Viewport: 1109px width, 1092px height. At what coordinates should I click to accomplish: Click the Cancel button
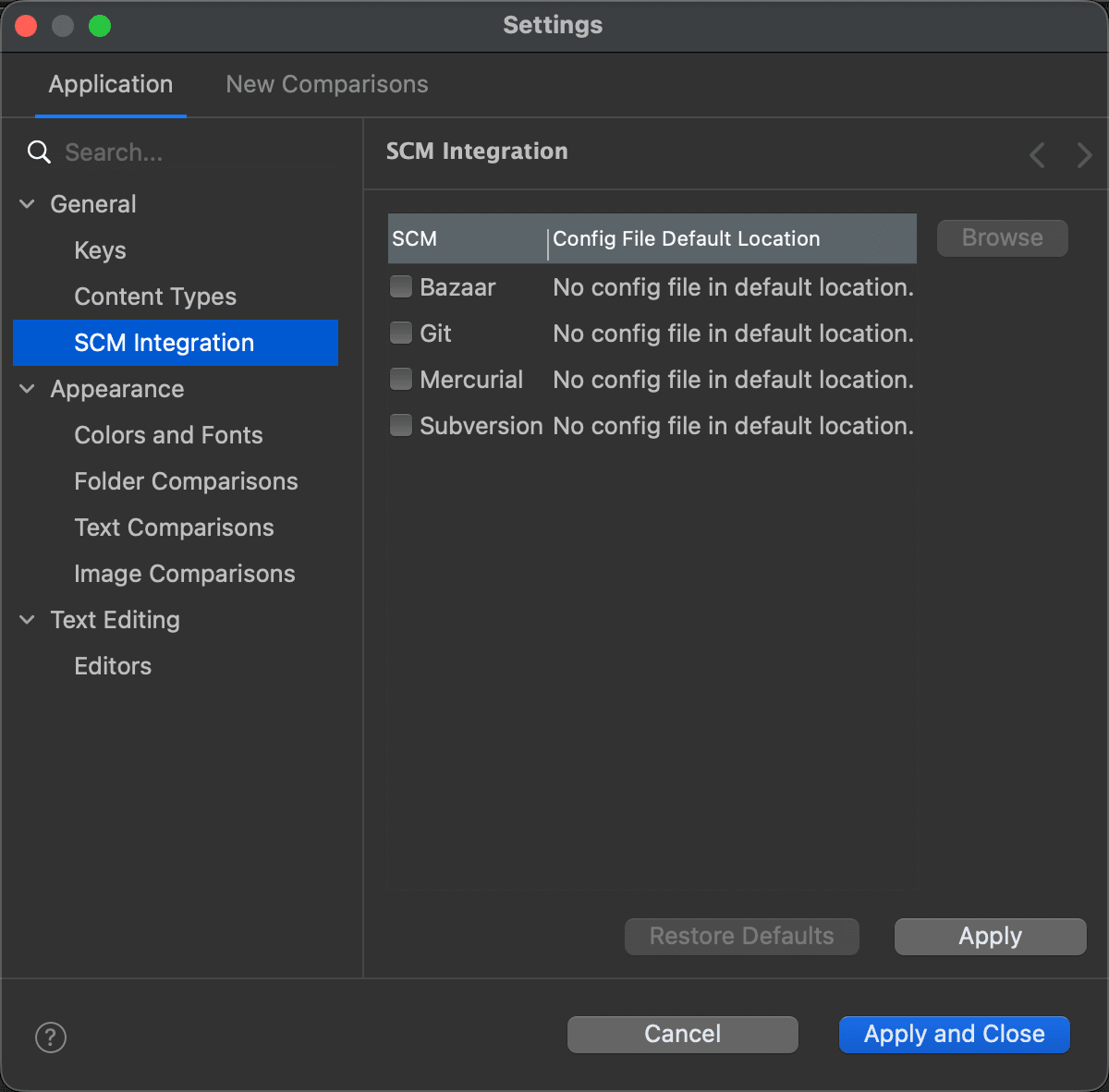pos(683,1034)
